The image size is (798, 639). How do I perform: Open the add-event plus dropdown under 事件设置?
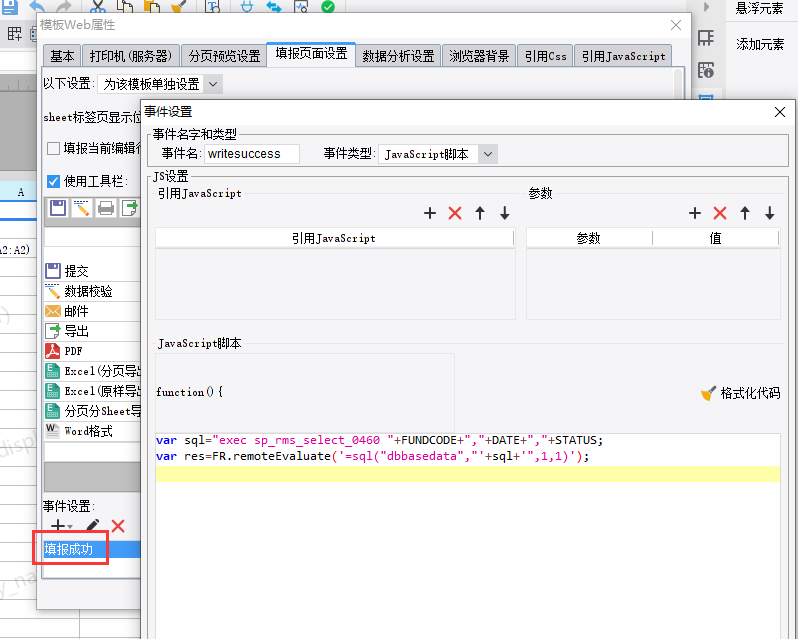[x=62, y=526]
